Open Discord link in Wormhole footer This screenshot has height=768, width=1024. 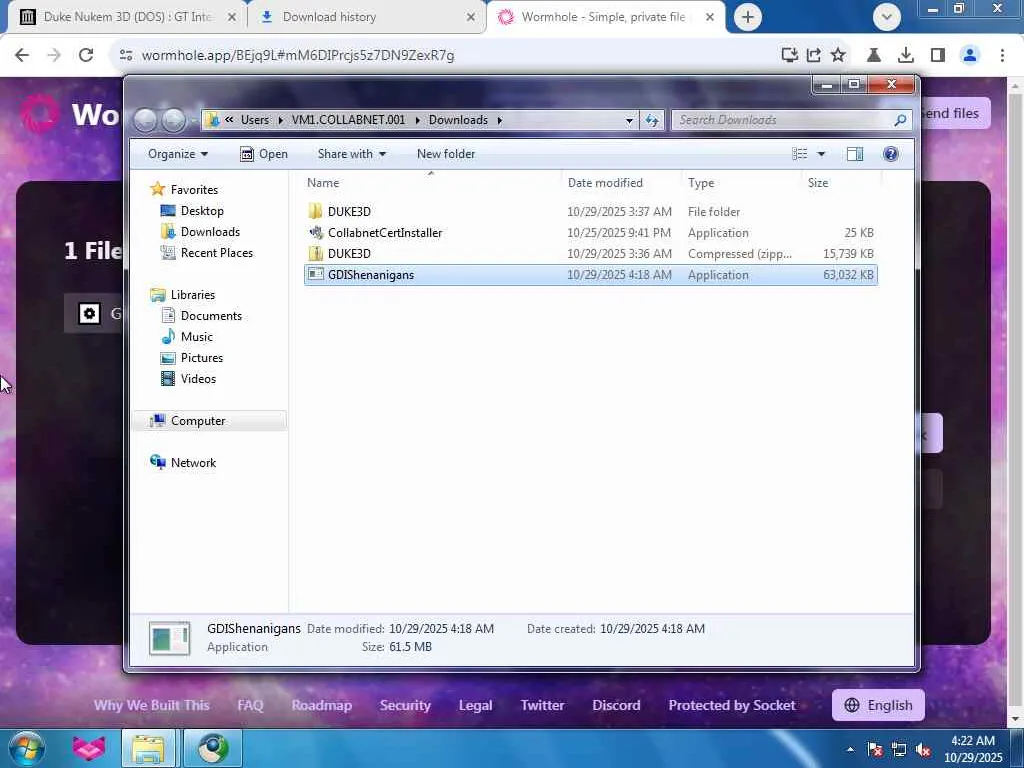pos(616,705)
